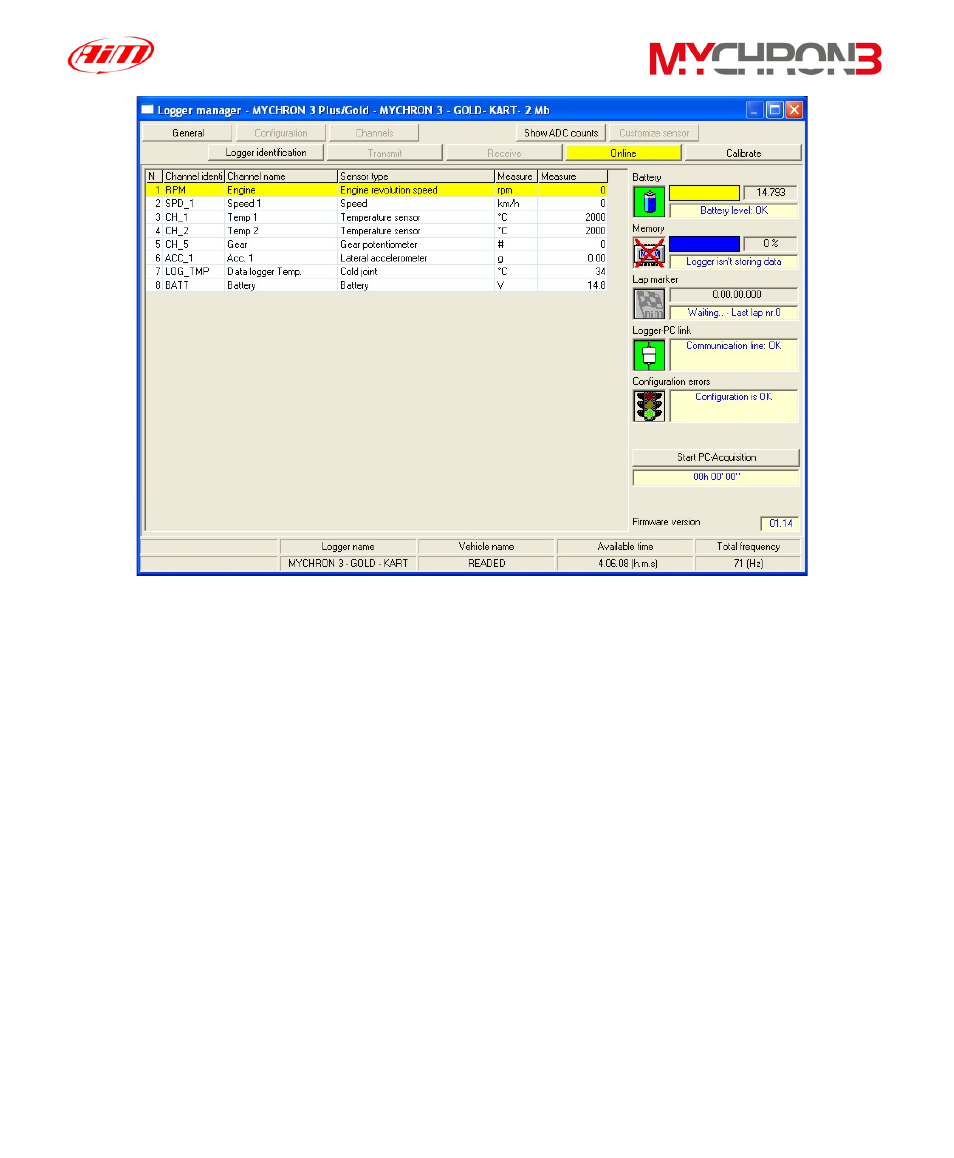Minimize the Logger manager window
954x1158 pixels.
click(x=754, y=110)
